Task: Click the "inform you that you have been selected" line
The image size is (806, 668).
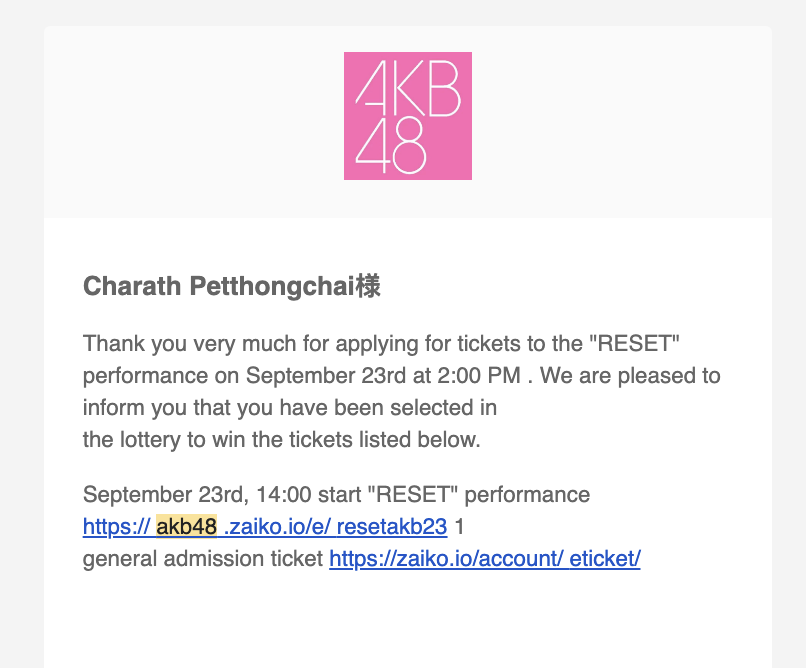Action: [290, 408]
